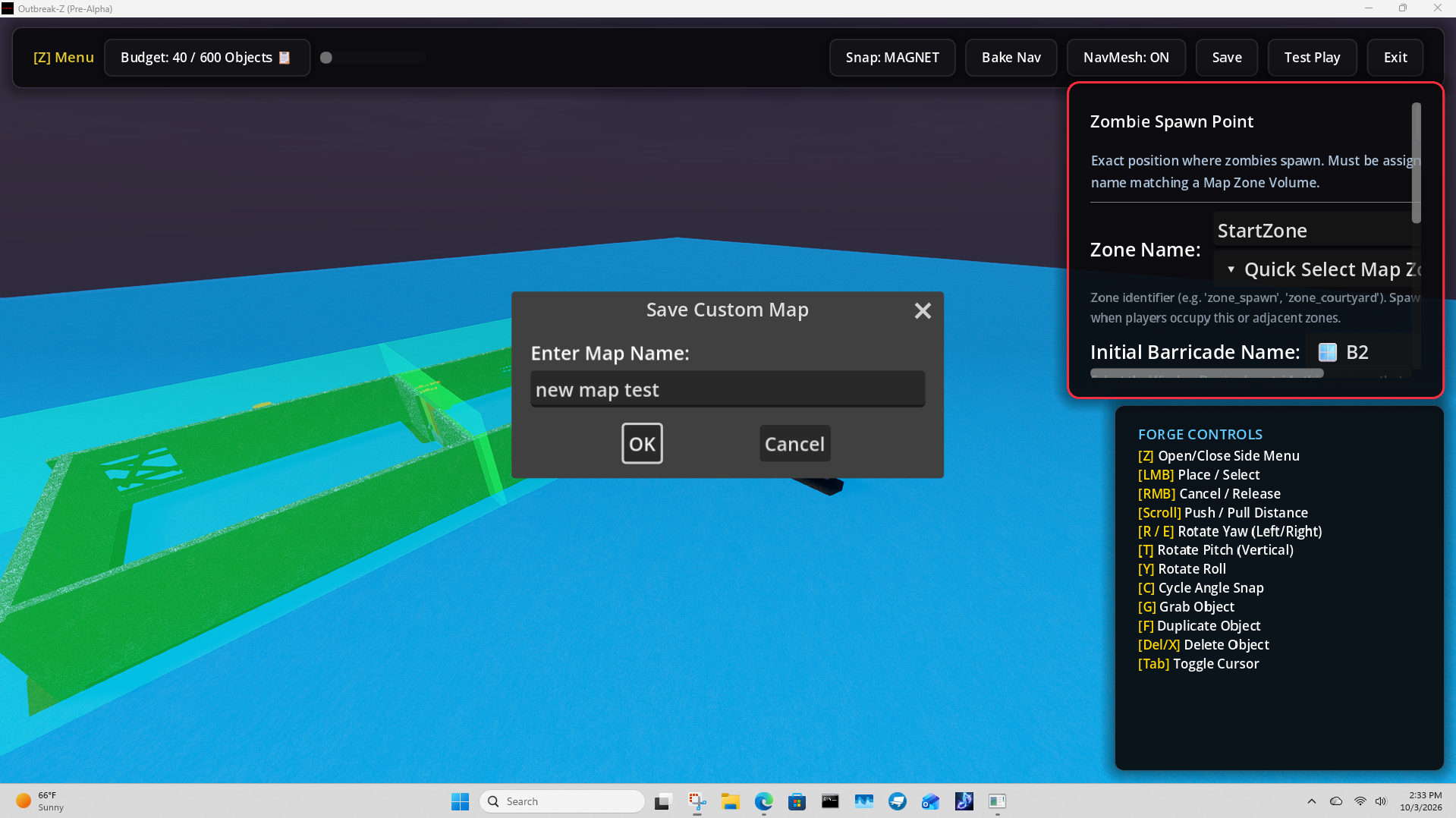Click the map name input field
Viewport: 1456px width, 818px height.
pyautogui.click(x=728, y=389)
